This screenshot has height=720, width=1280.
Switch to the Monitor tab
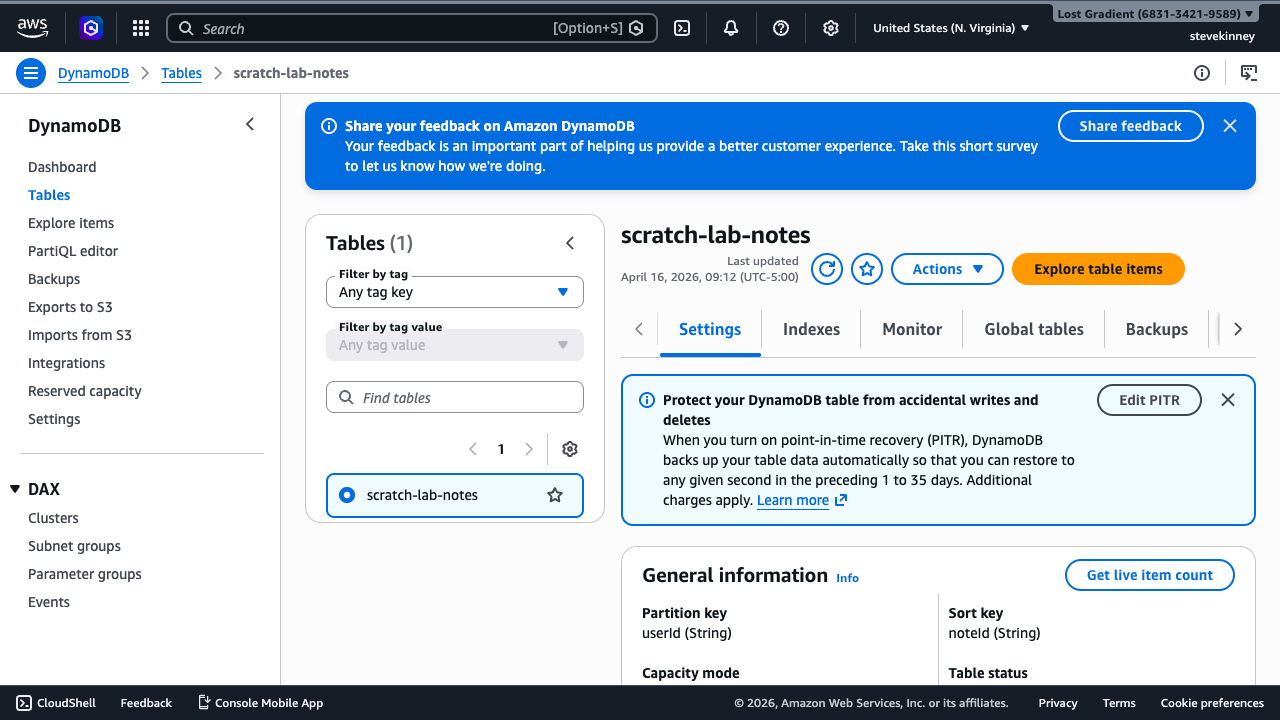[x=912, y=329]
